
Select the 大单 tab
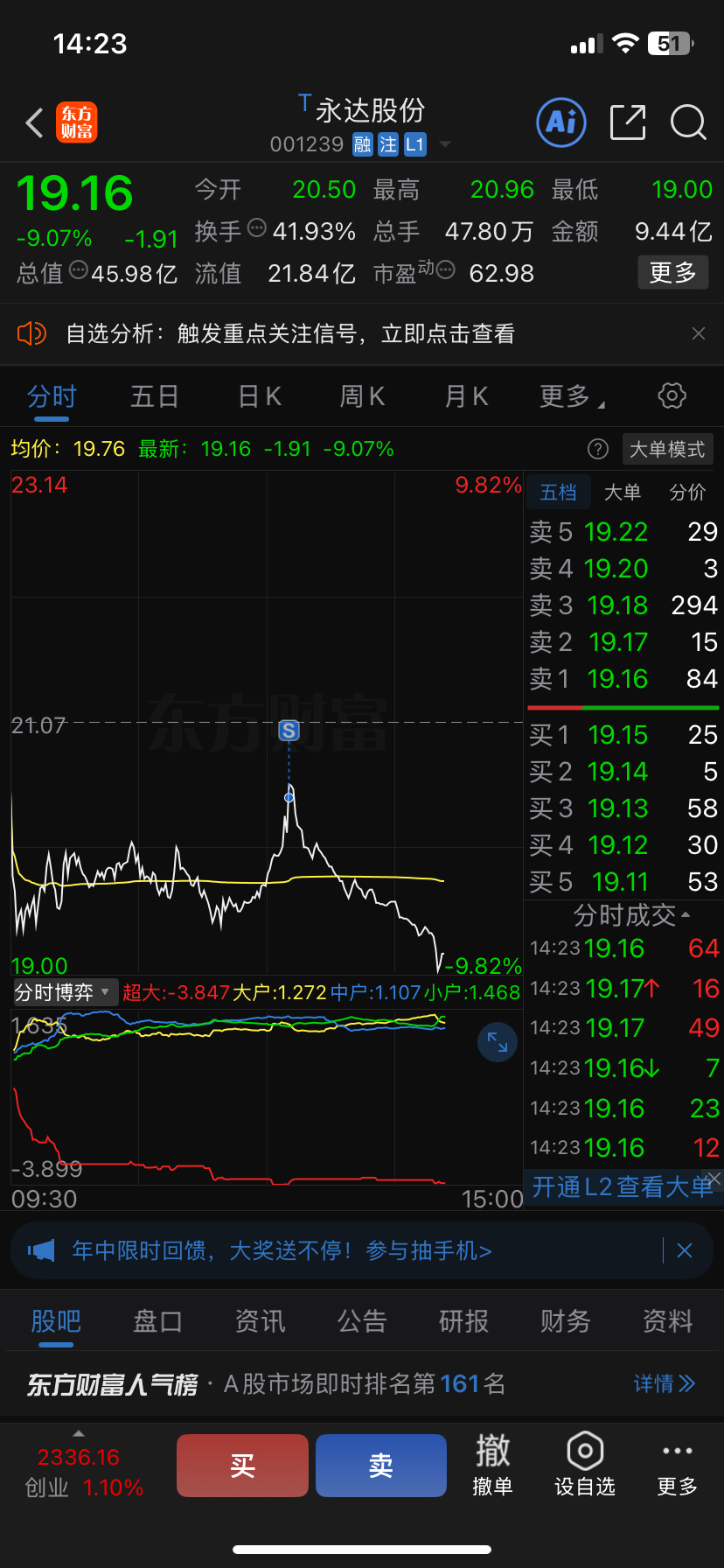[623, 492]
